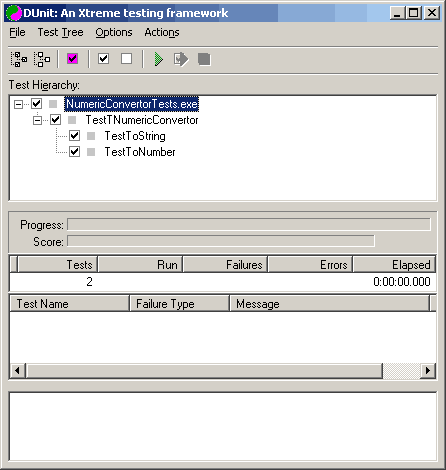The image size is (446, 470).
Task: Click the select all tests toolbar icon
Action: tap(19, 59)
